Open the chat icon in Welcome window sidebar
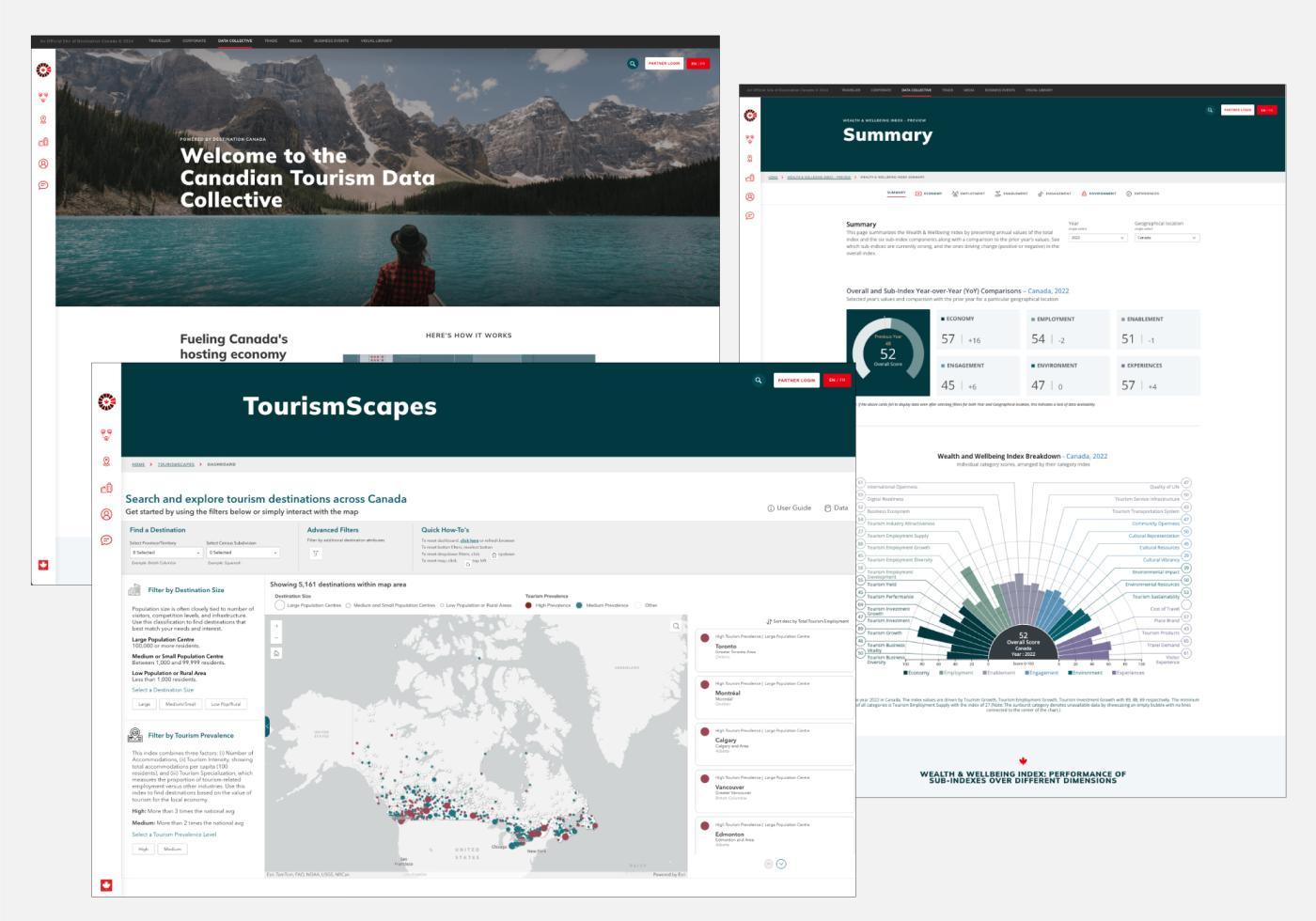 pos(43,185)
